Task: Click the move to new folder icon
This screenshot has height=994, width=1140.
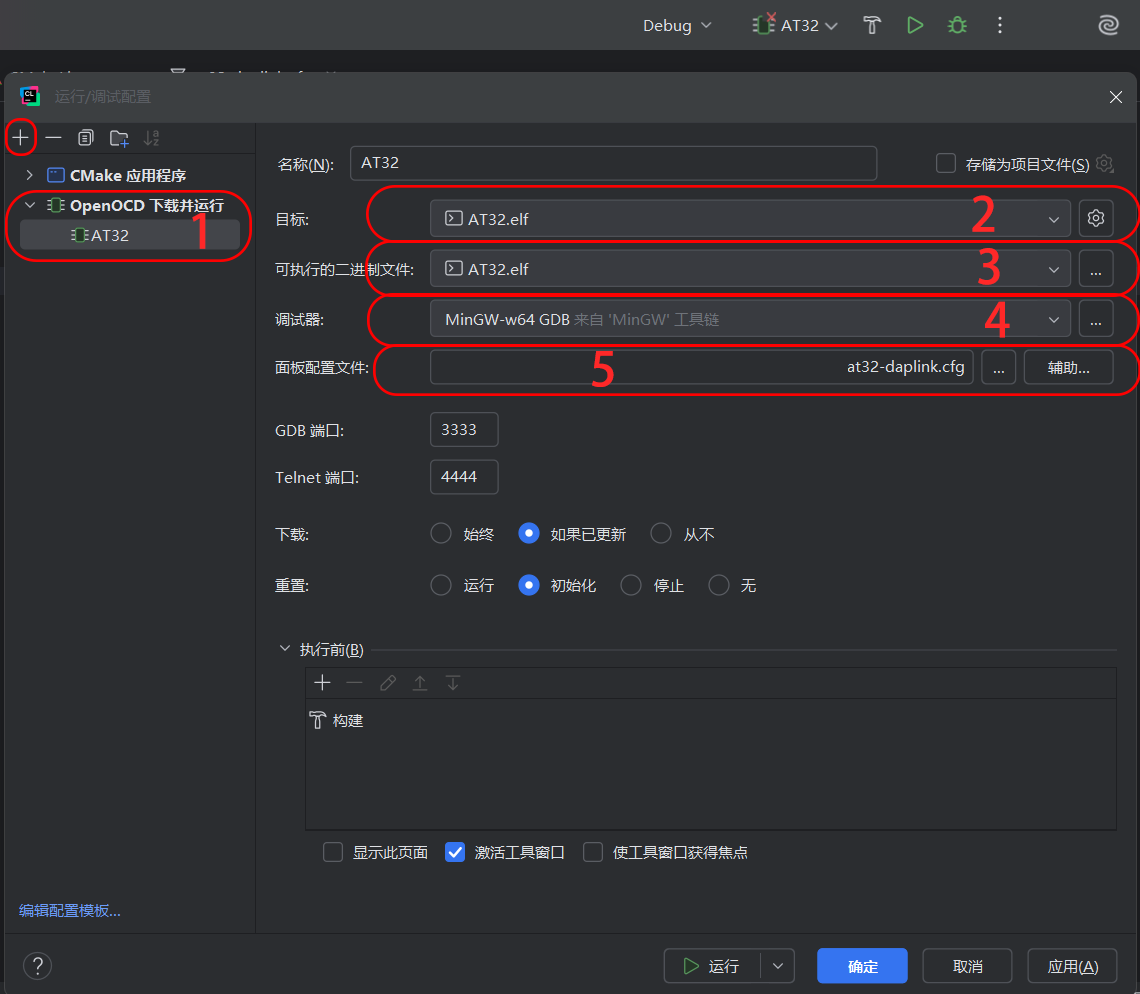Action: (119, 137)
